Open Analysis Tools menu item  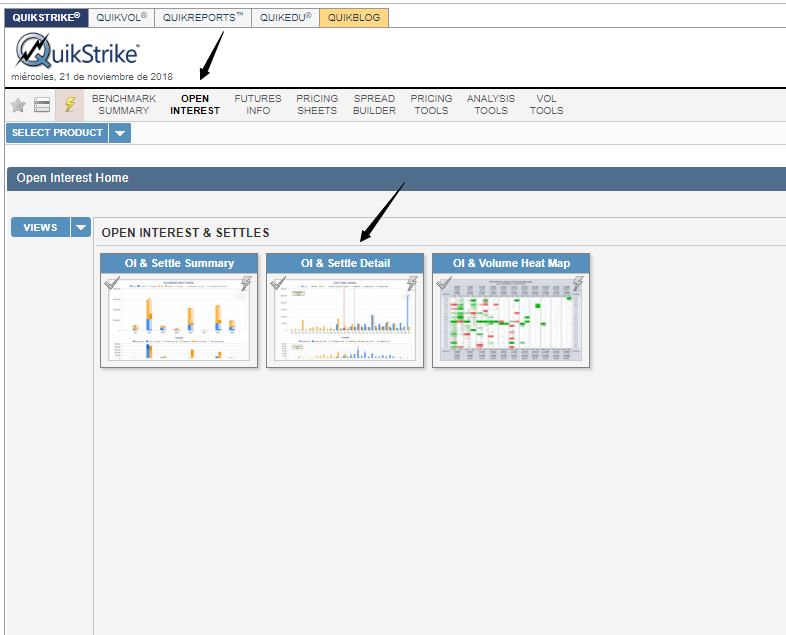491,105
